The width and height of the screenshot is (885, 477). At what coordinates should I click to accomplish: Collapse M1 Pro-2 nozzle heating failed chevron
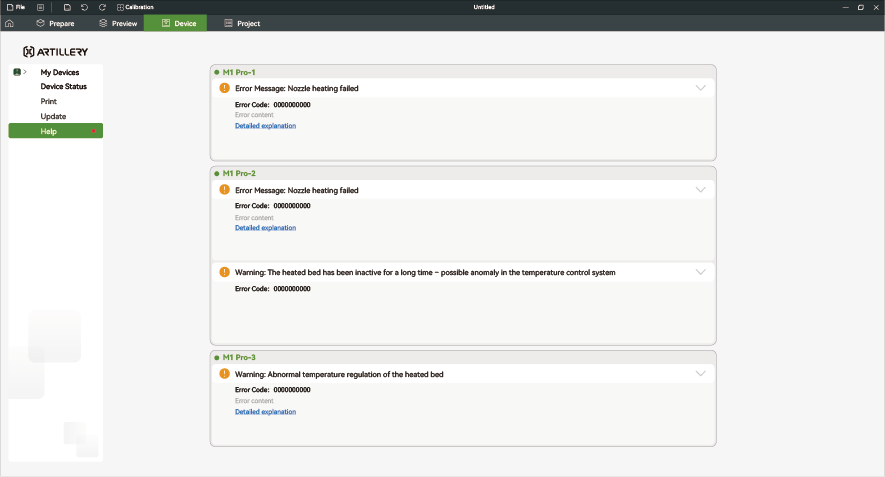tap(700, 190)
